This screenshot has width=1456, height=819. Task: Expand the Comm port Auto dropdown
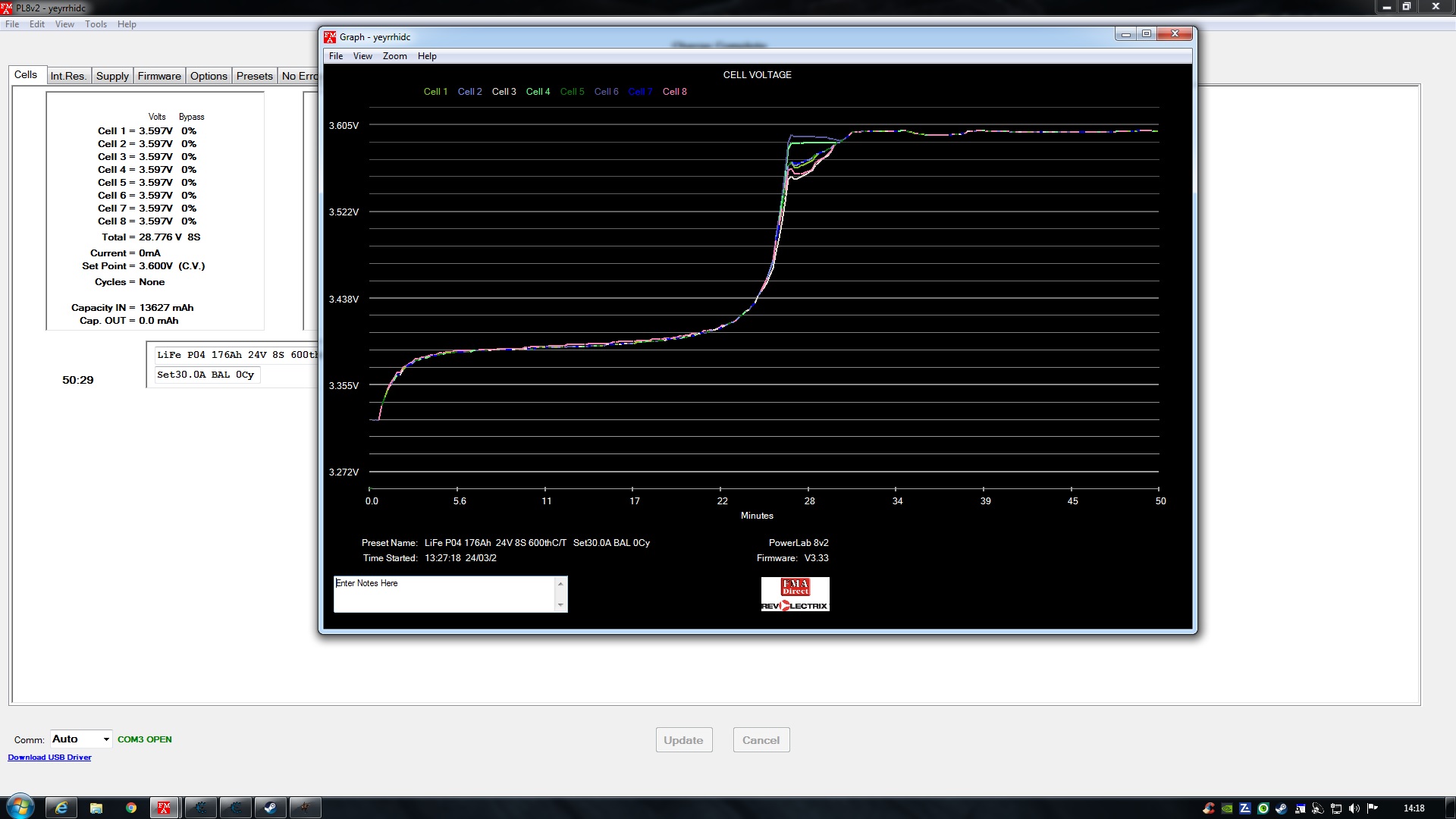point(106,739)
